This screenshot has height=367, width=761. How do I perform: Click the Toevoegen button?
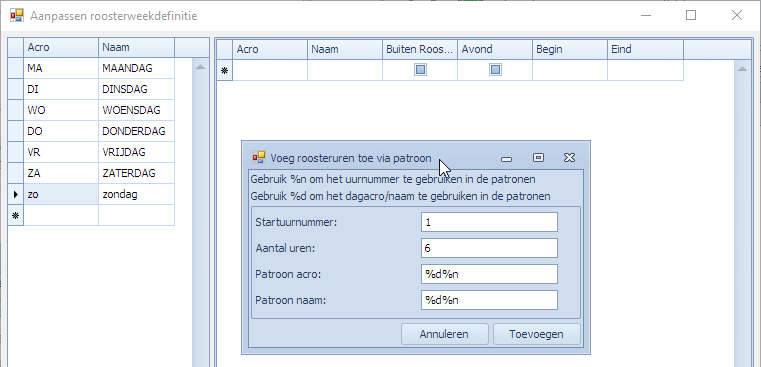click(537, 334)
